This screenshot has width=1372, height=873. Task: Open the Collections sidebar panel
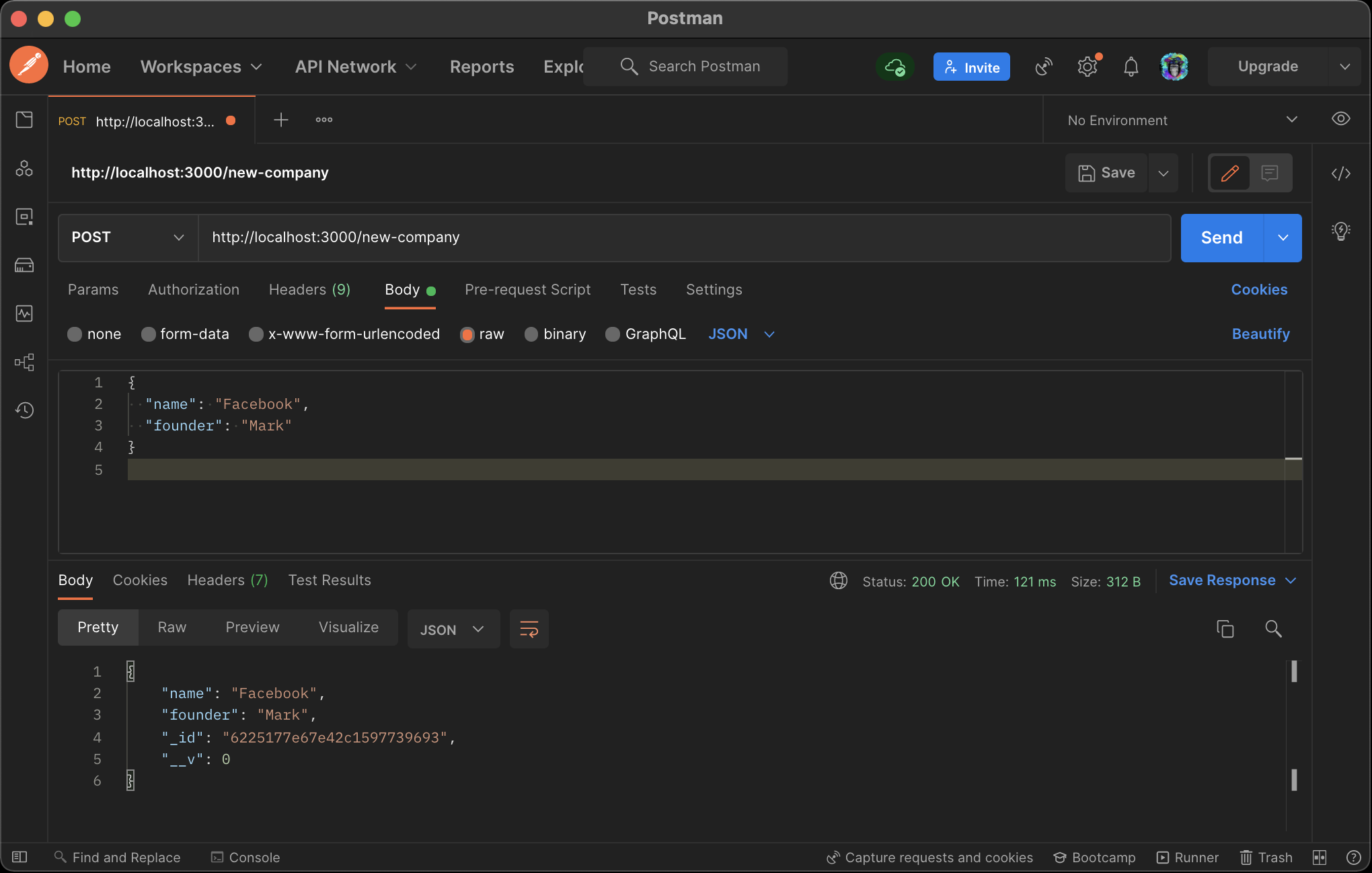pyautogui.click(x=24, y=120)
